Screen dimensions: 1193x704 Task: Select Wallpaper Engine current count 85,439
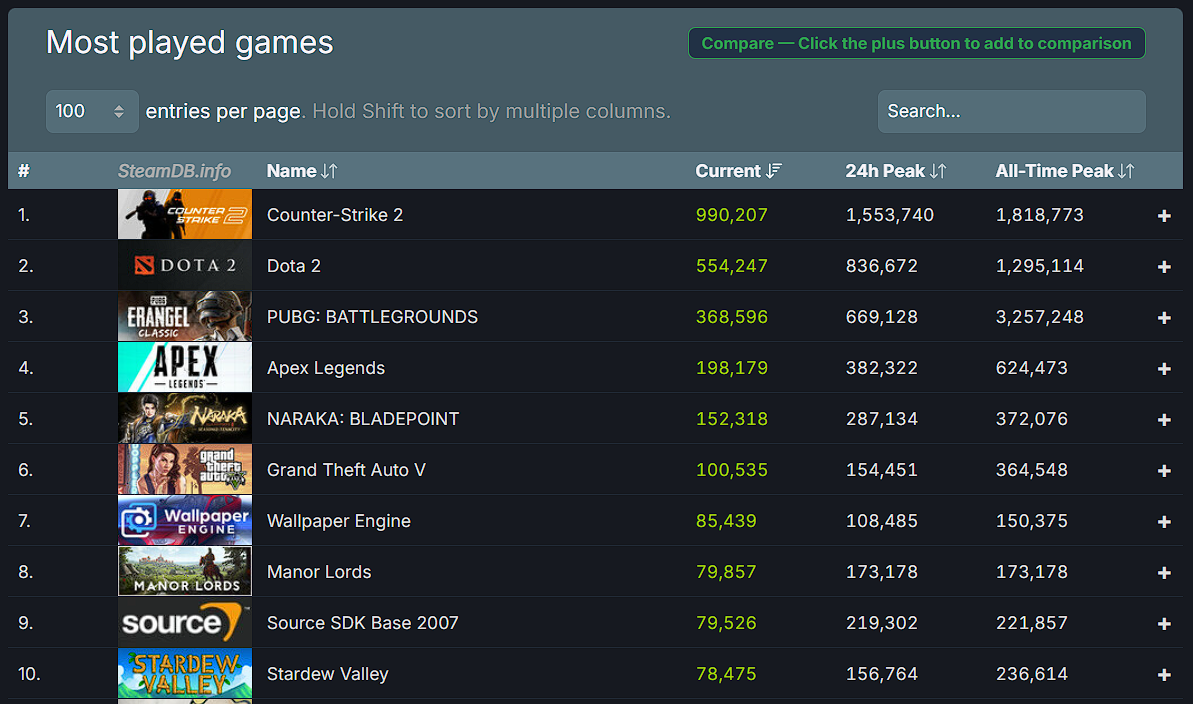[x=727, y=521]
